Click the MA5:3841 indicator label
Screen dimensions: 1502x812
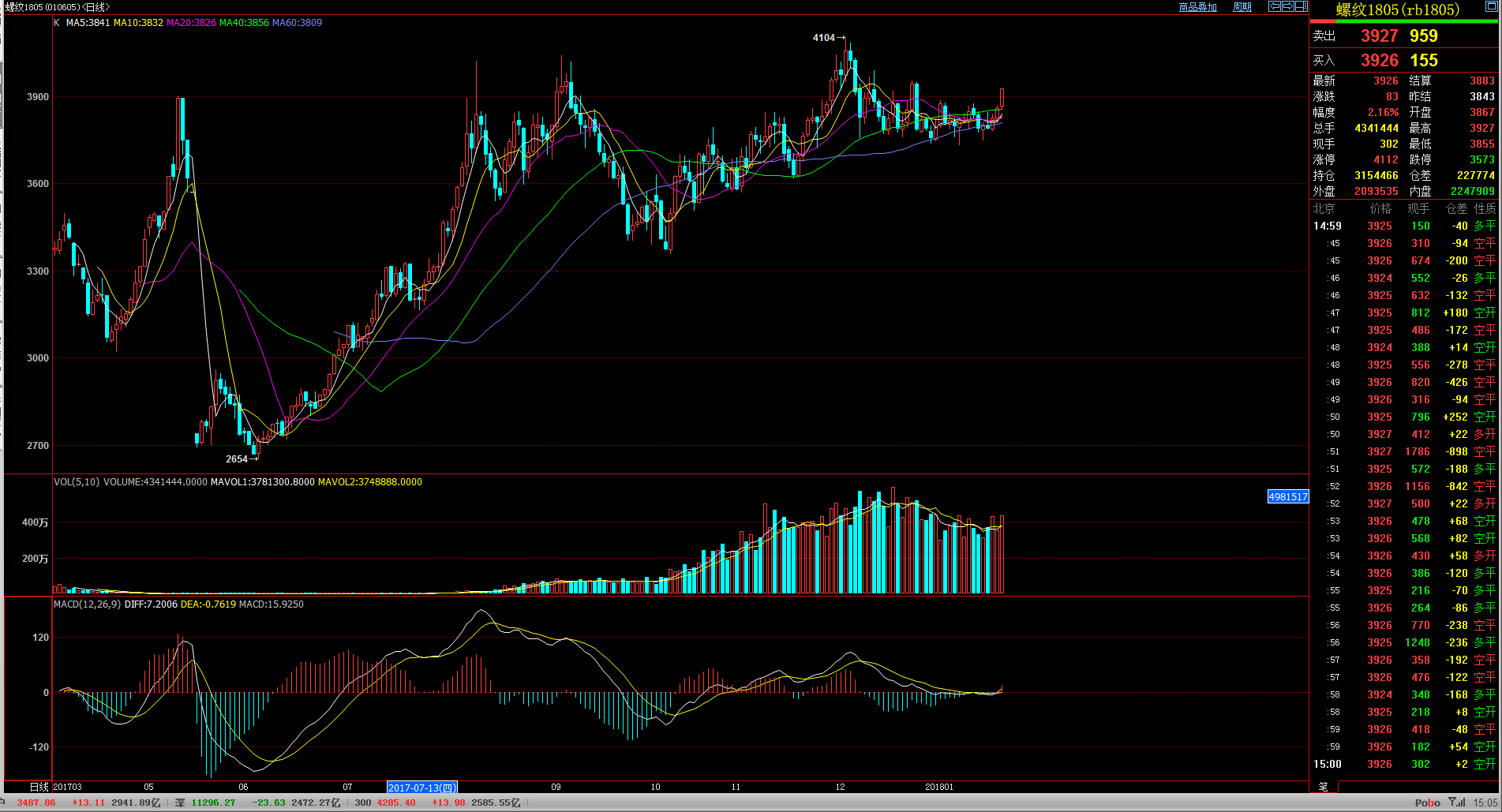coord(88,23)
